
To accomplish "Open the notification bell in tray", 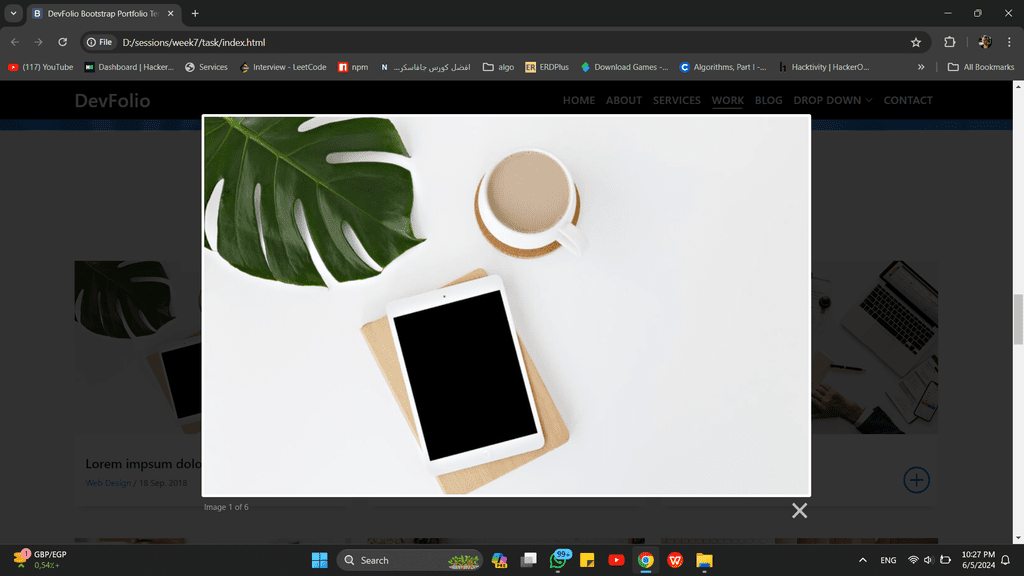I will (1006, 560).
